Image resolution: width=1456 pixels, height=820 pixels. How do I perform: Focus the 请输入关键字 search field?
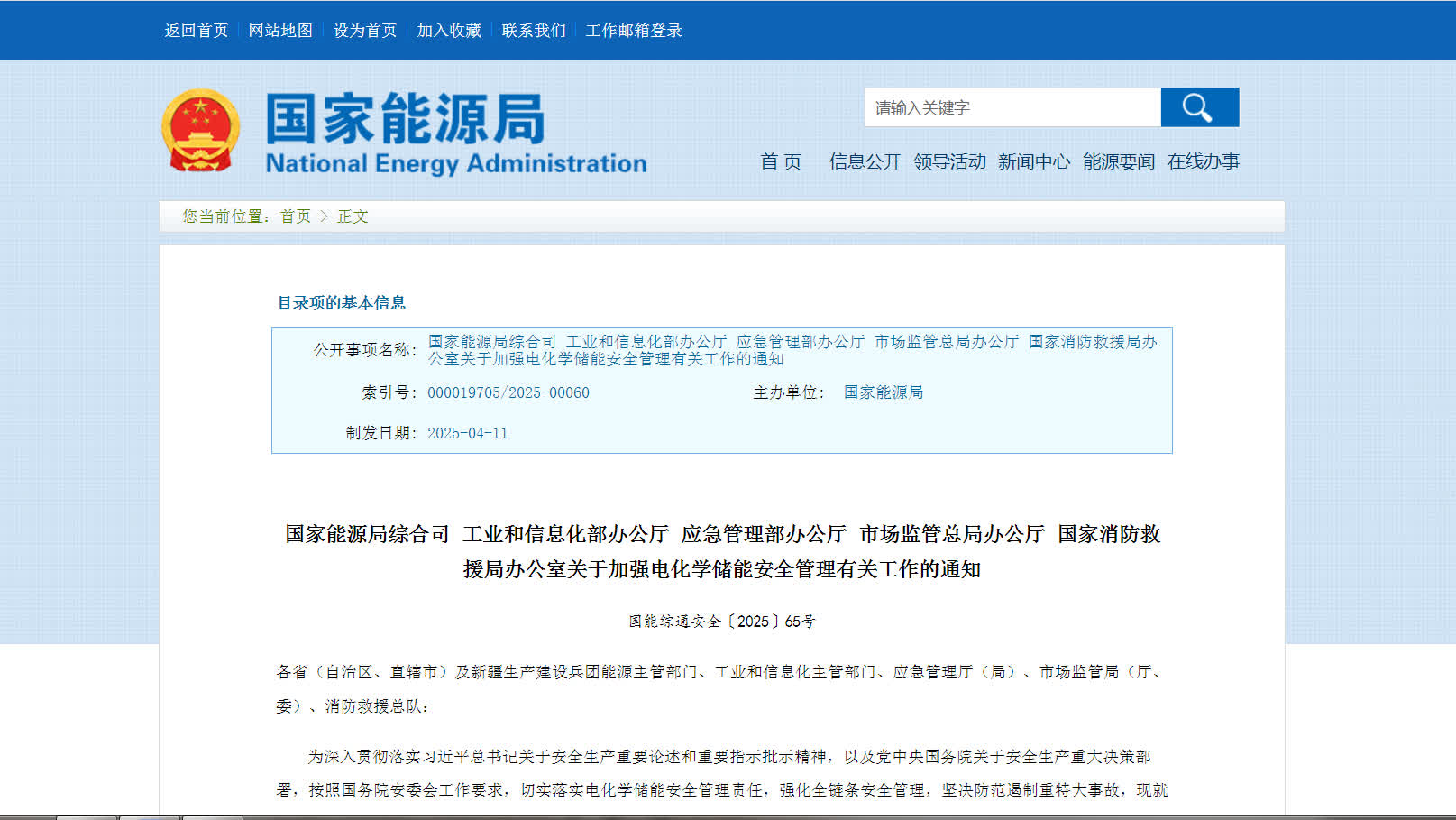[1012, 107]
